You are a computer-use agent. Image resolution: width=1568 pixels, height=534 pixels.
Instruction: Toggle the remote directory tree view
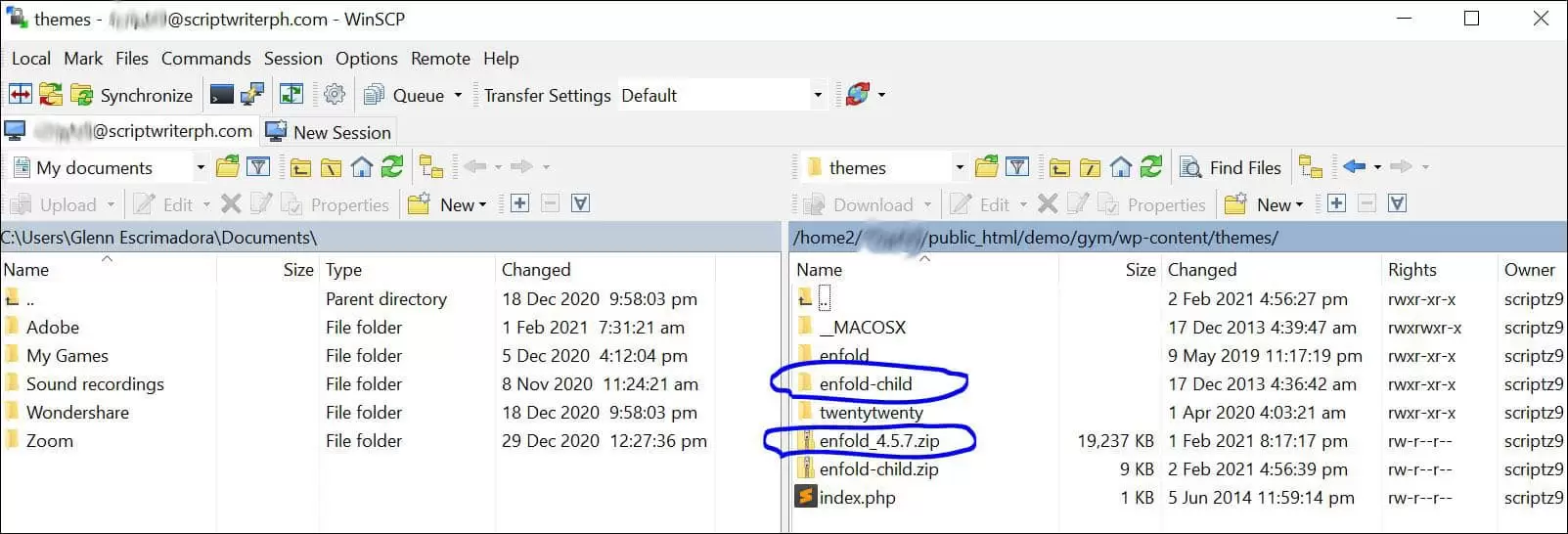(x=1311, y=167)
